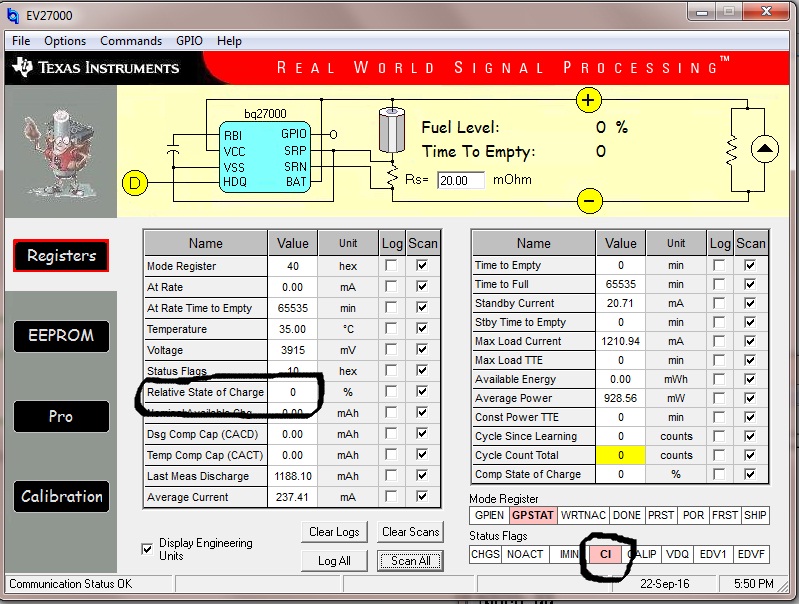The width and height of the screenshot is (799, 604).
Task: Toggle the GPSTAT mode register bit
Action: tap(533, 515)
